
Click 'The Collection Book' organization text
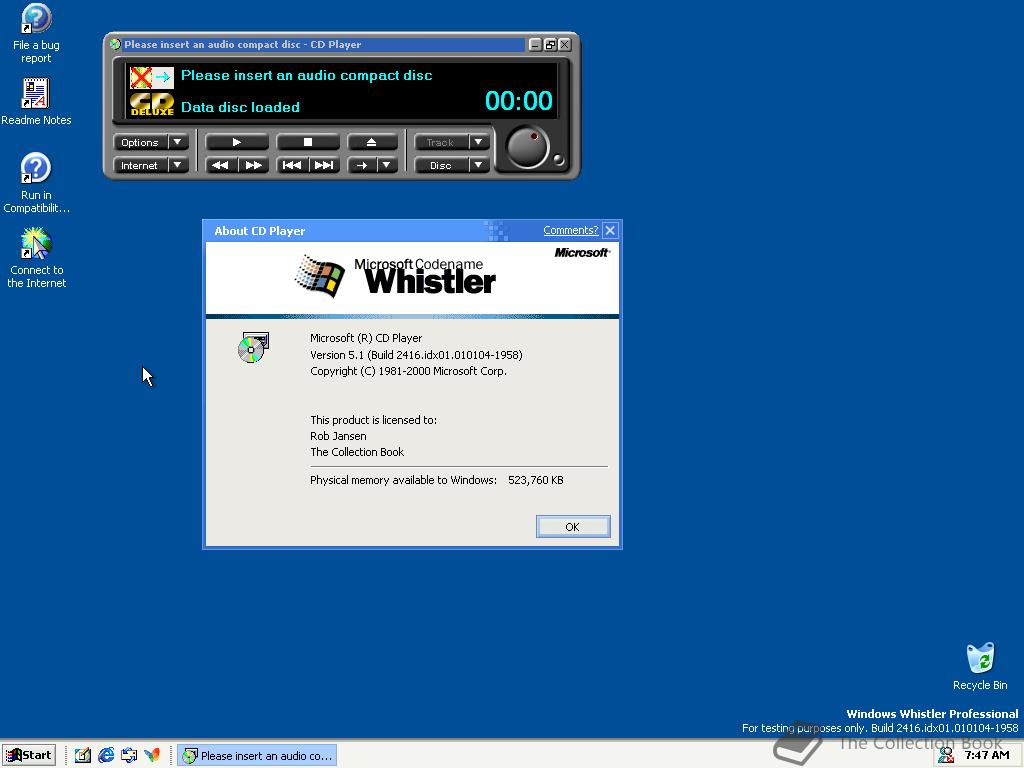[357, 452]
